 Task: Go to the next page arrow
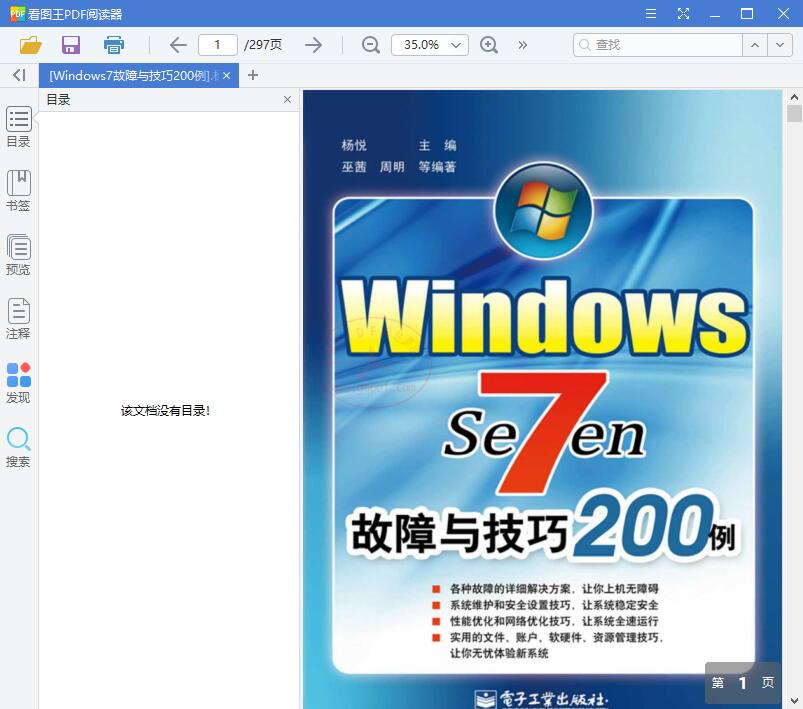(313, 45)
